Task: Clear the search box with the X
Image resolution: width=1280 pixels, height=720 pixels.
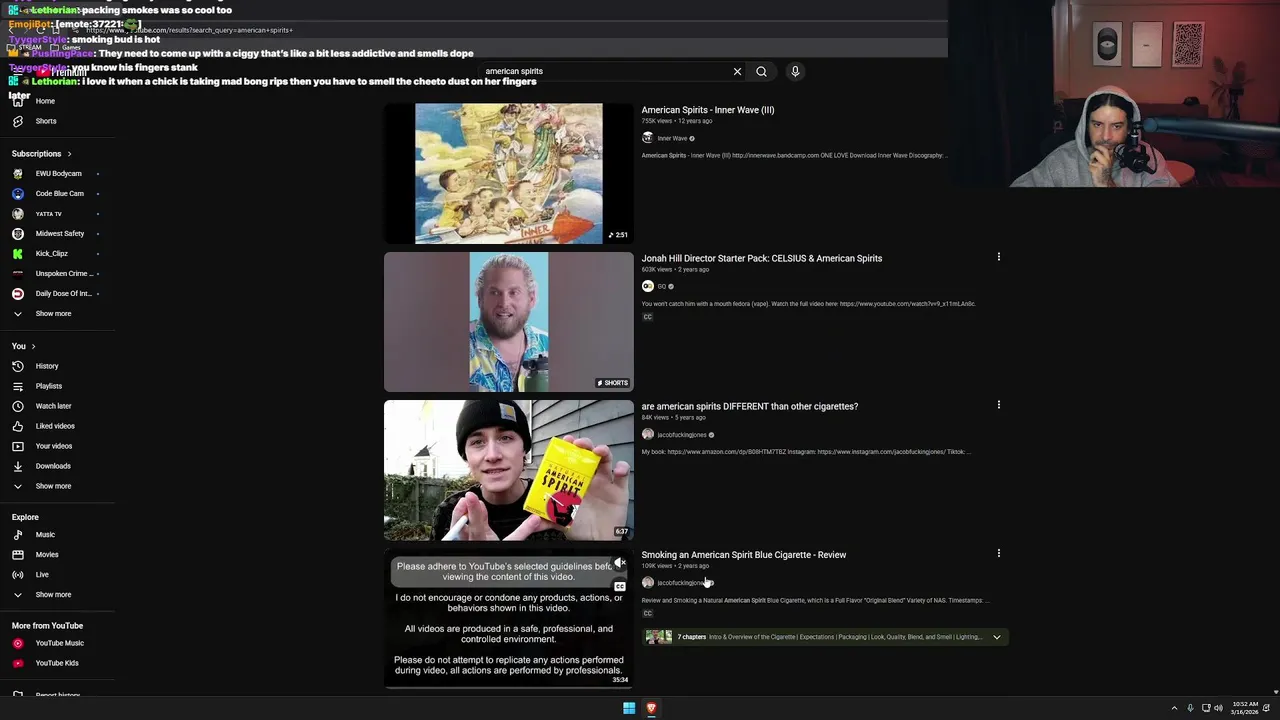Action: (x=737, y=71)
